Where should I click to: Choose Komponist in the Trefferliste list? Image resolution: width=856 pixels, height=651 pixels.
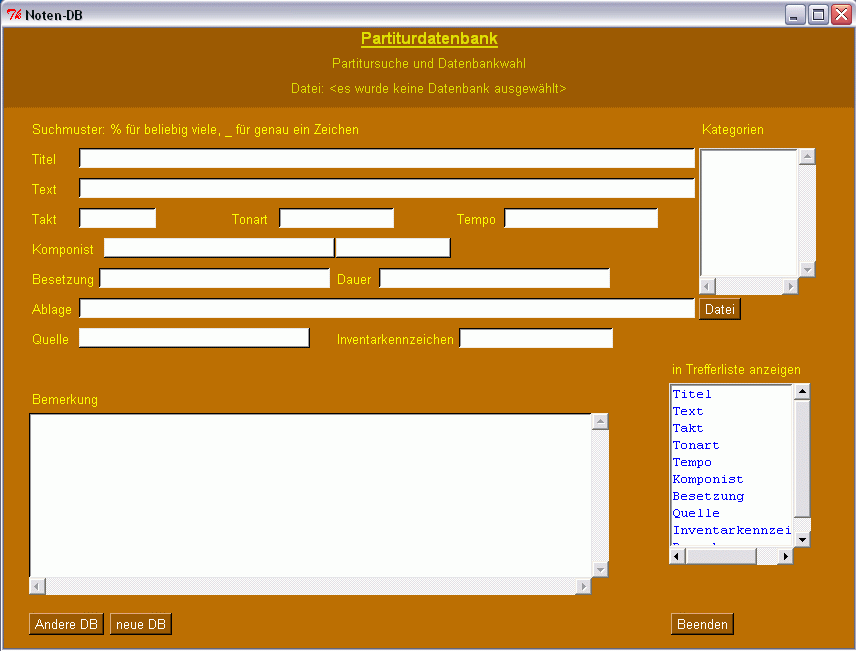tap(708, 479)
